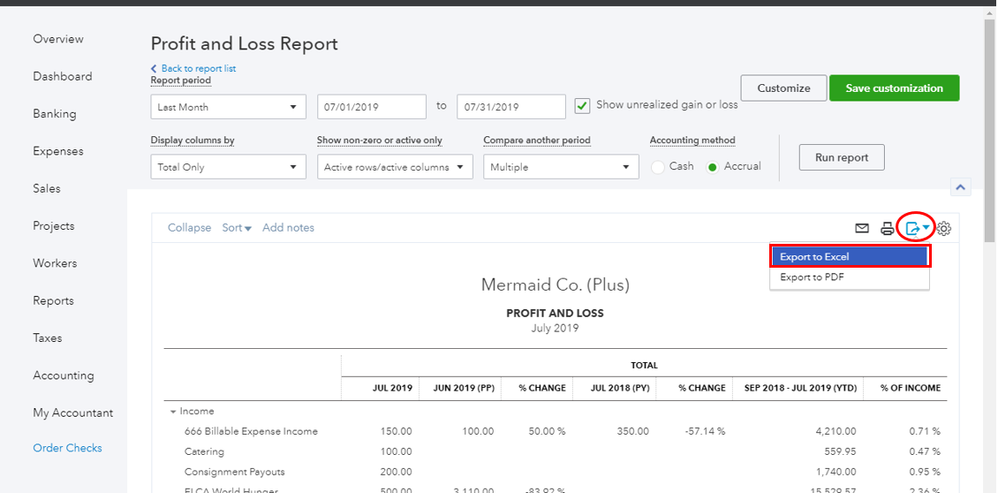Open the Multiple compare period dropdown
The image size is (998, 493).
560,167
